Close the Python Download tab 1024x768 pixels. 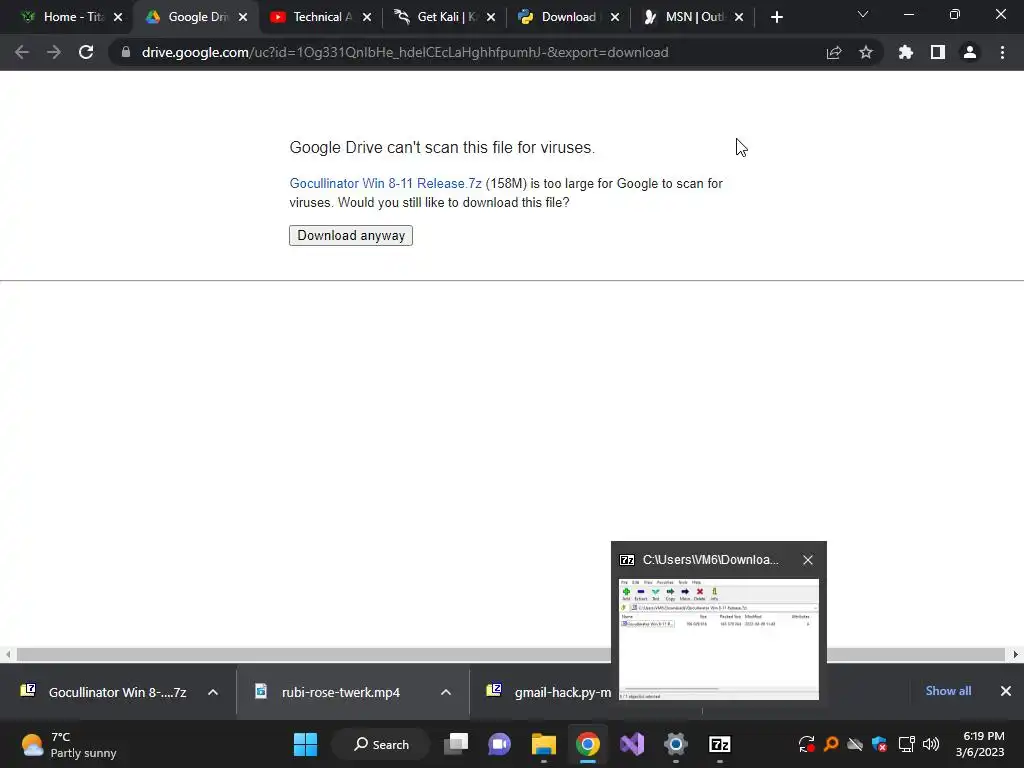click(x=615, y=17)
